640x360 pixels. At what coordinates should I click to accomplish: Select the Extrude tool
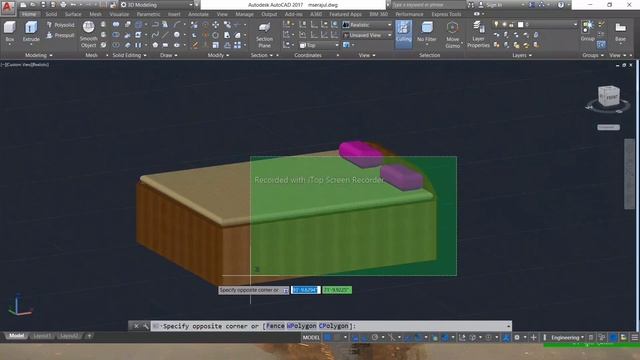(x=31, y=32)
